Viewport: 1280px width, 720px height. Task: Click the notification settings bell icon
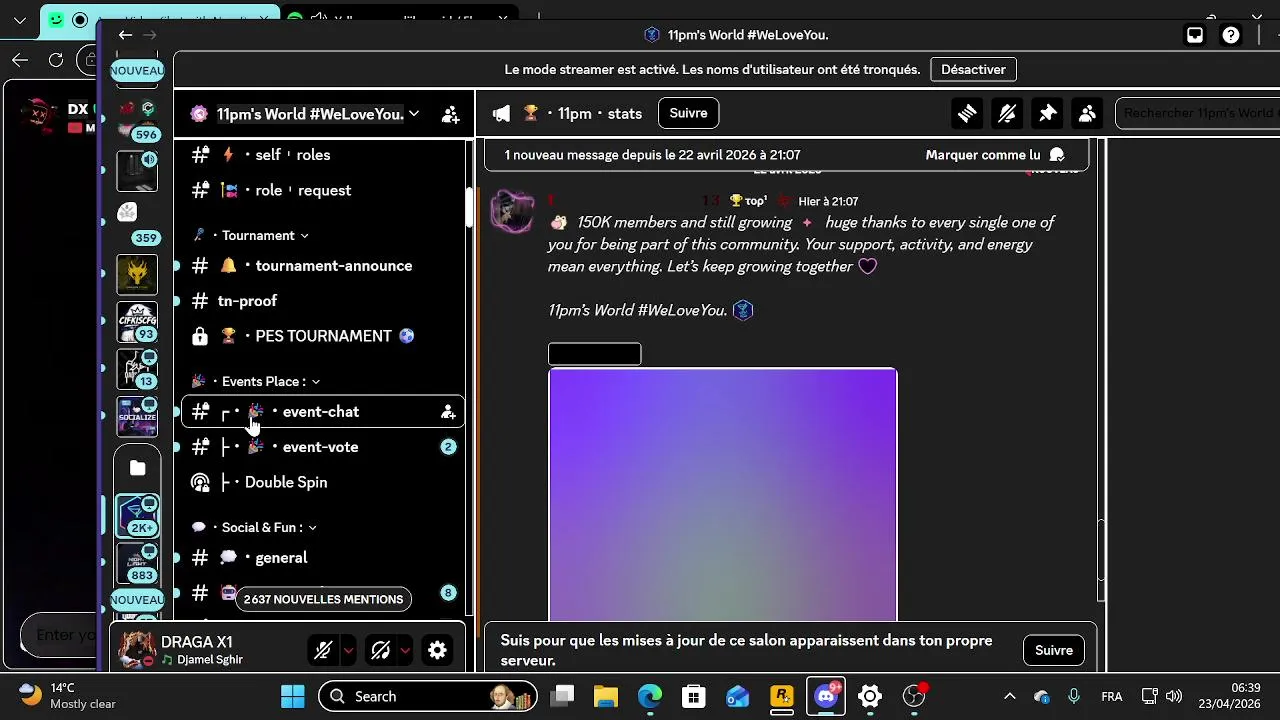[1007, 114]
